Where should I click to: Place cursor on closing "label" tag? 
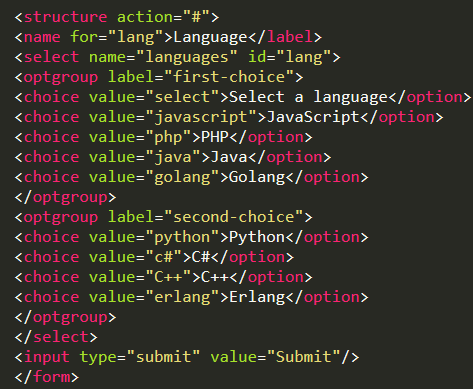(x=290, y=37)
